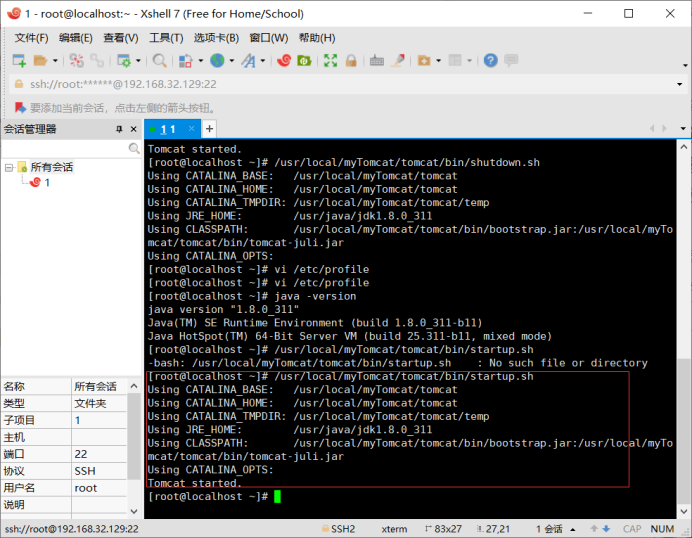
Task: Click the SSH2 status bar entry
Action: [x=338, y=529]
